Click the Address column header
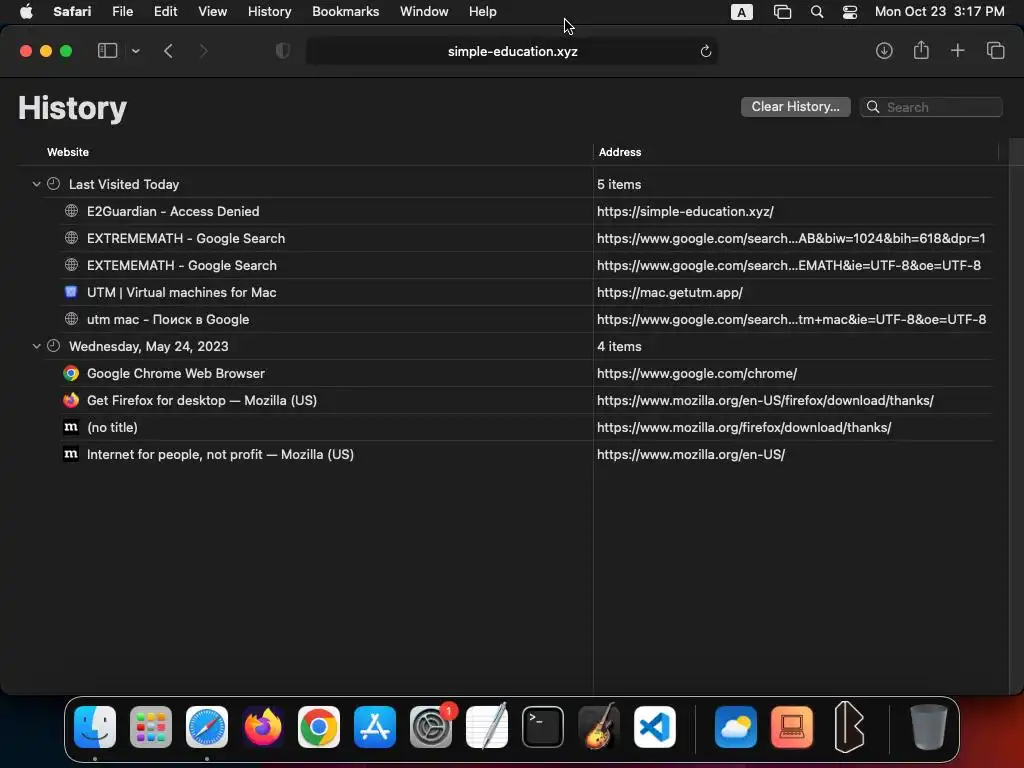 pos(620,152)
